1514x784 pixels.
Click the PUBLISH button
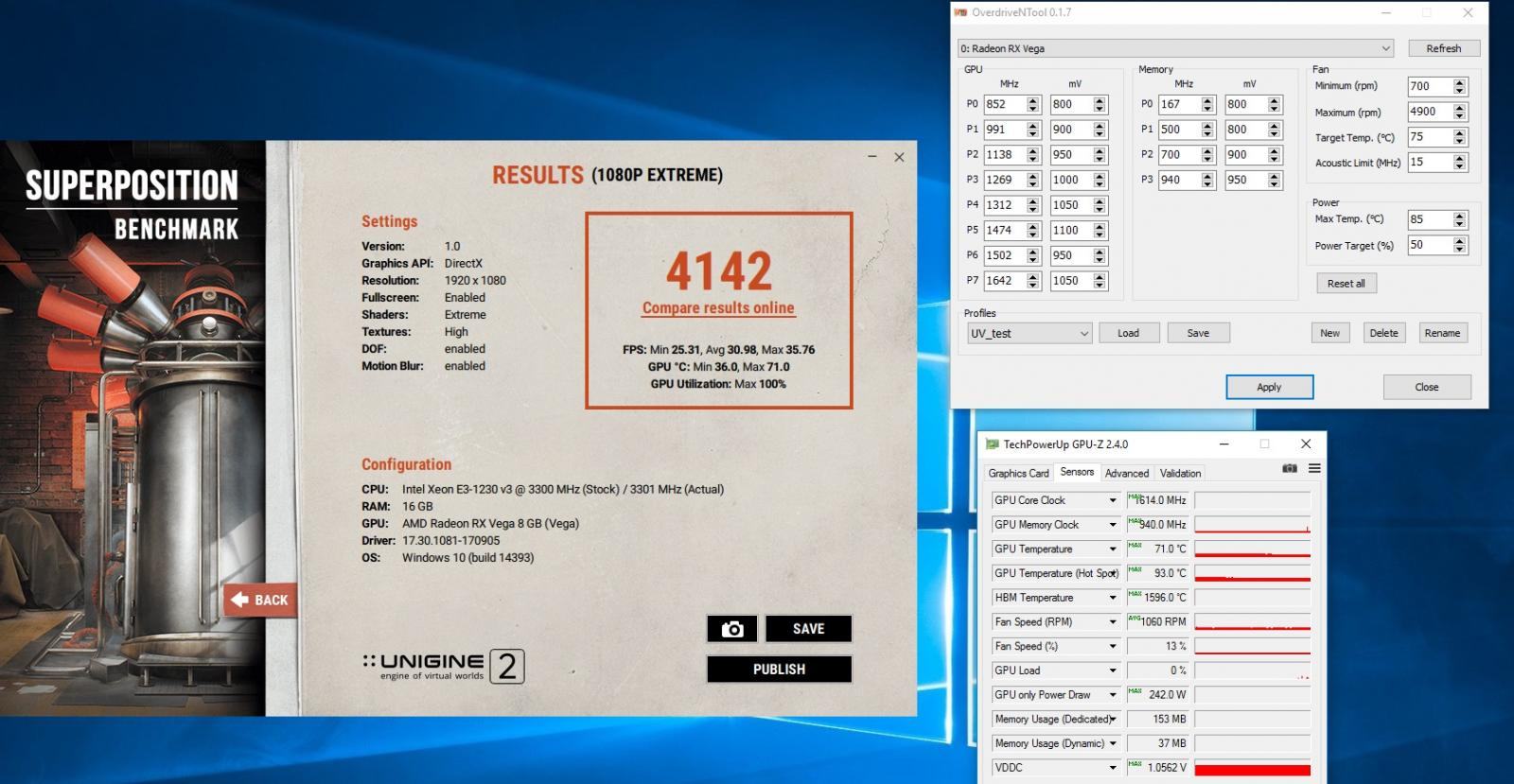779,669
